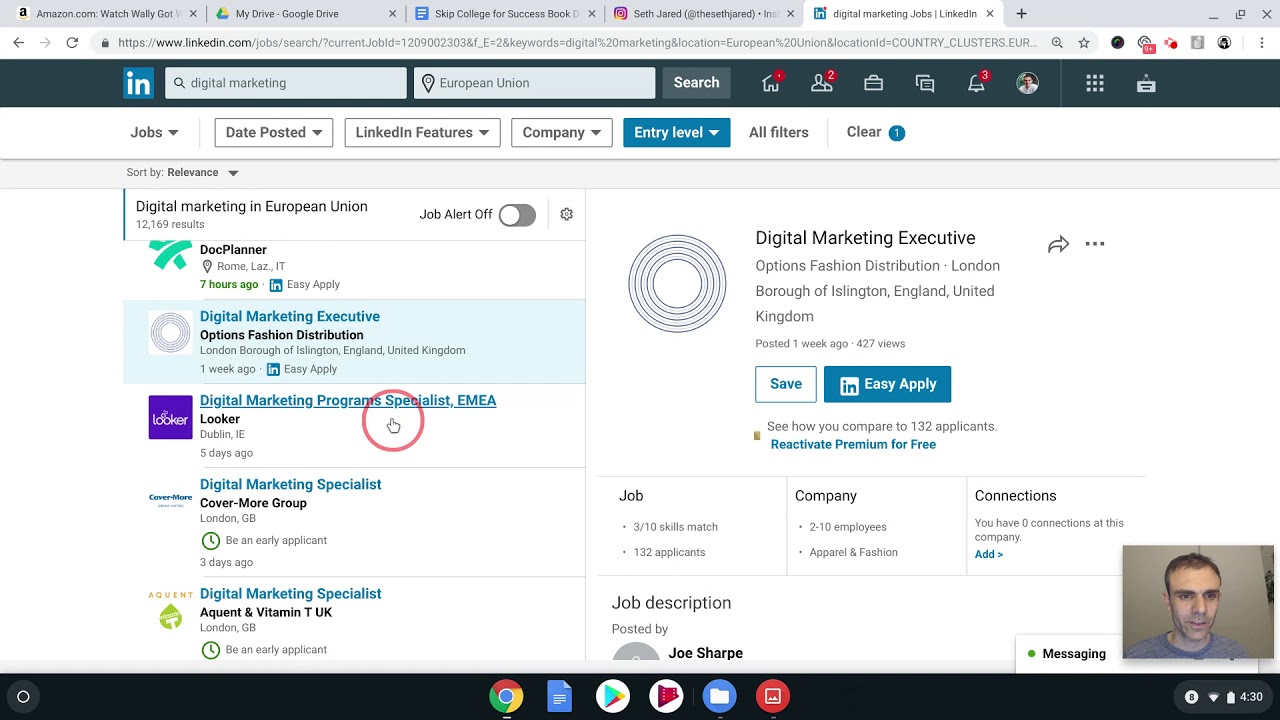Toggle Job Alert switch on
The image size is (1280, 720).
pos(517,215)
